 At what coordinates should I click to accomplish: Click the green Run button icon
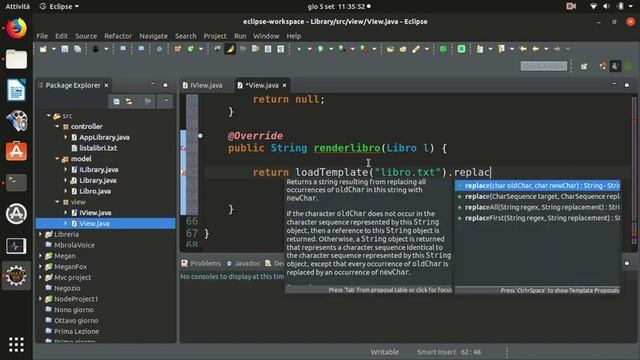[x=321, y=49]
